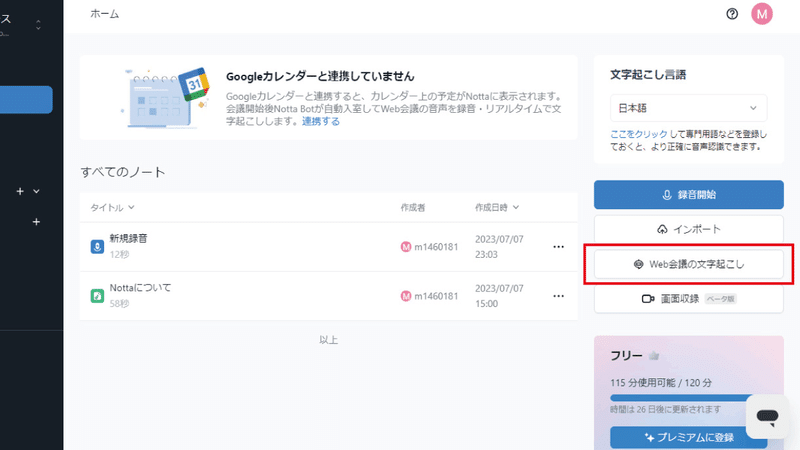Image resolution: width=800 pixels, height=450 pixels.
Task: Click the m1460181 author in Nottaについて row
Action: tap(436, 296)
